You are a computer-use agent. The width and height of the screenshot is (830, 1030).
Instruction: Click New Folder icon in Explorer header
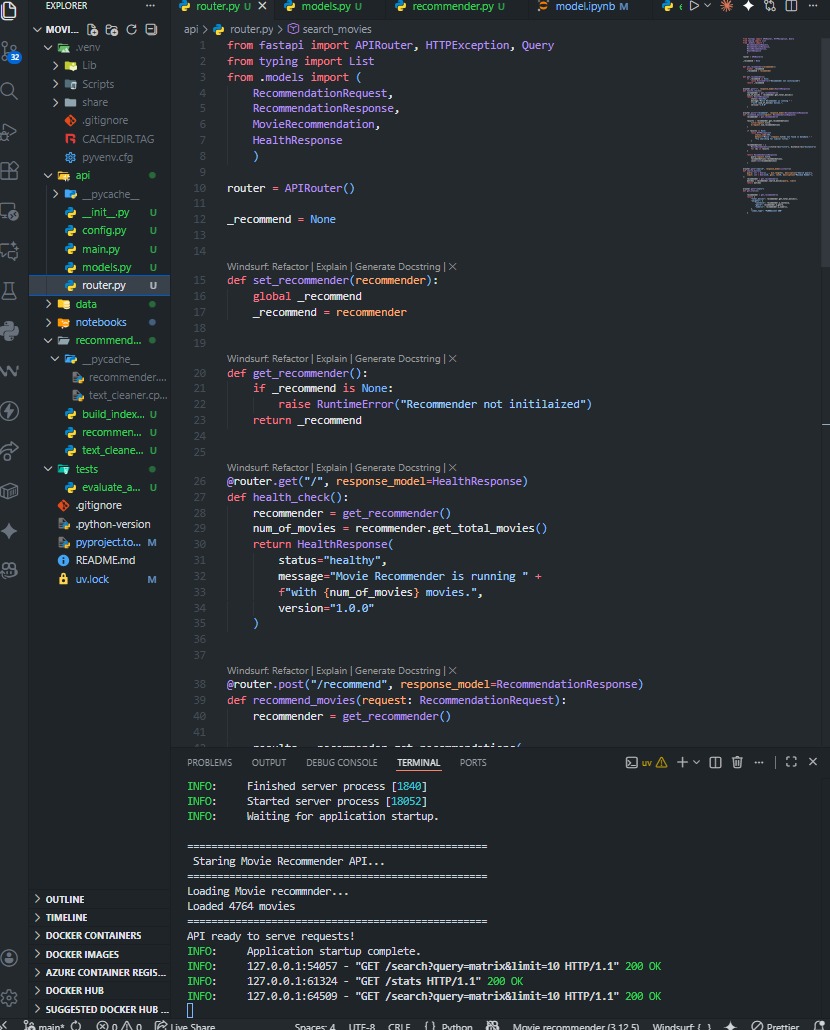[112, 30]
